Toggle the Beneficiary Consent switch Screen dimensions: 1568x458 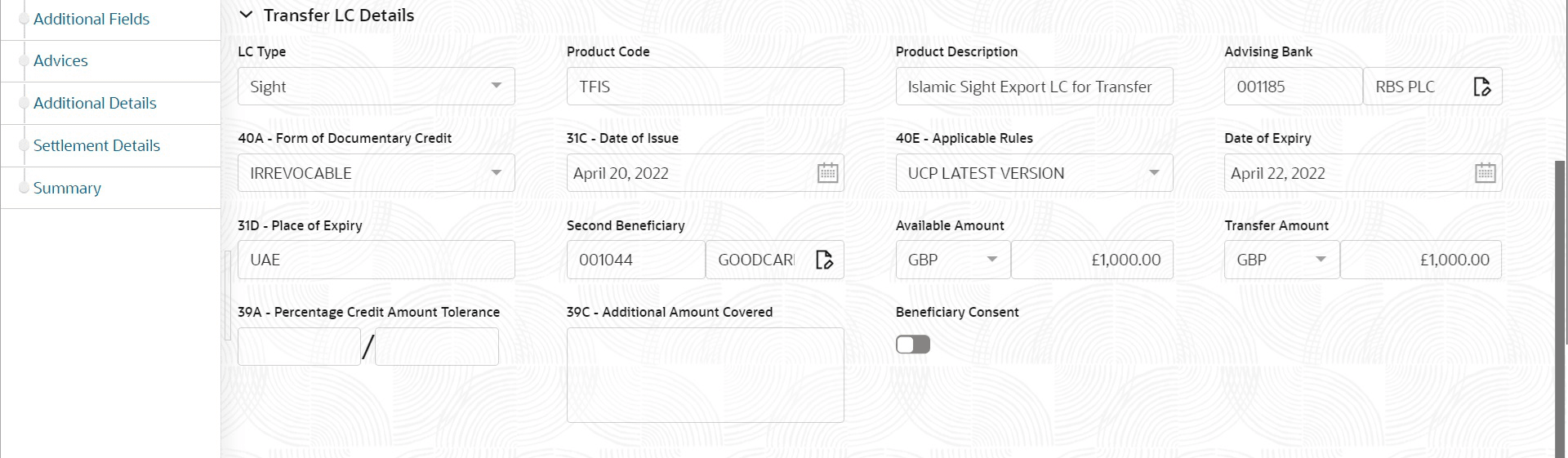[912, 345]
